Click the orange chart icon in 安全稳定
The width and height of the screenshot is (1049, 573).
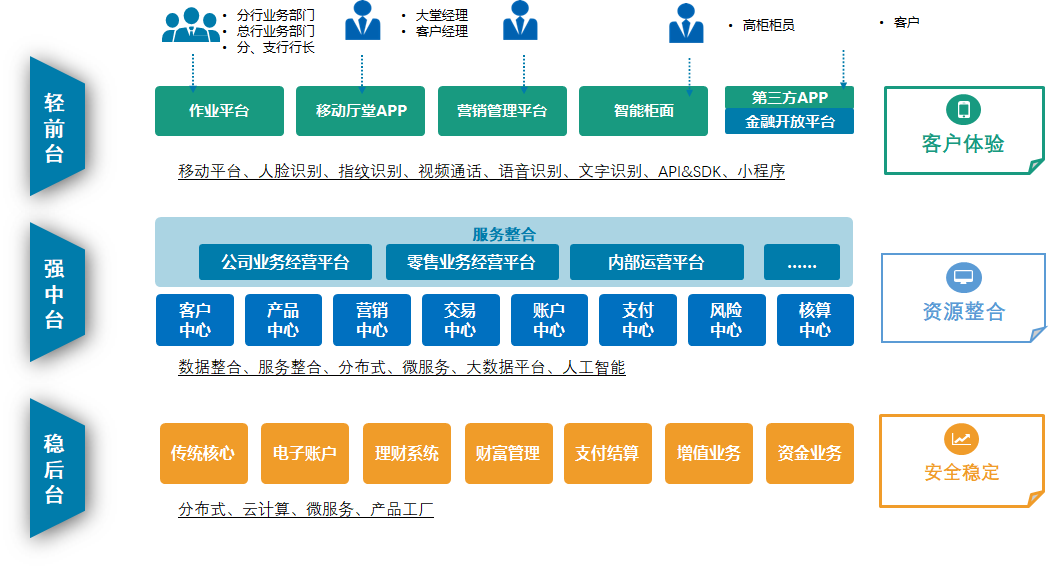click(x=961, y=438)
